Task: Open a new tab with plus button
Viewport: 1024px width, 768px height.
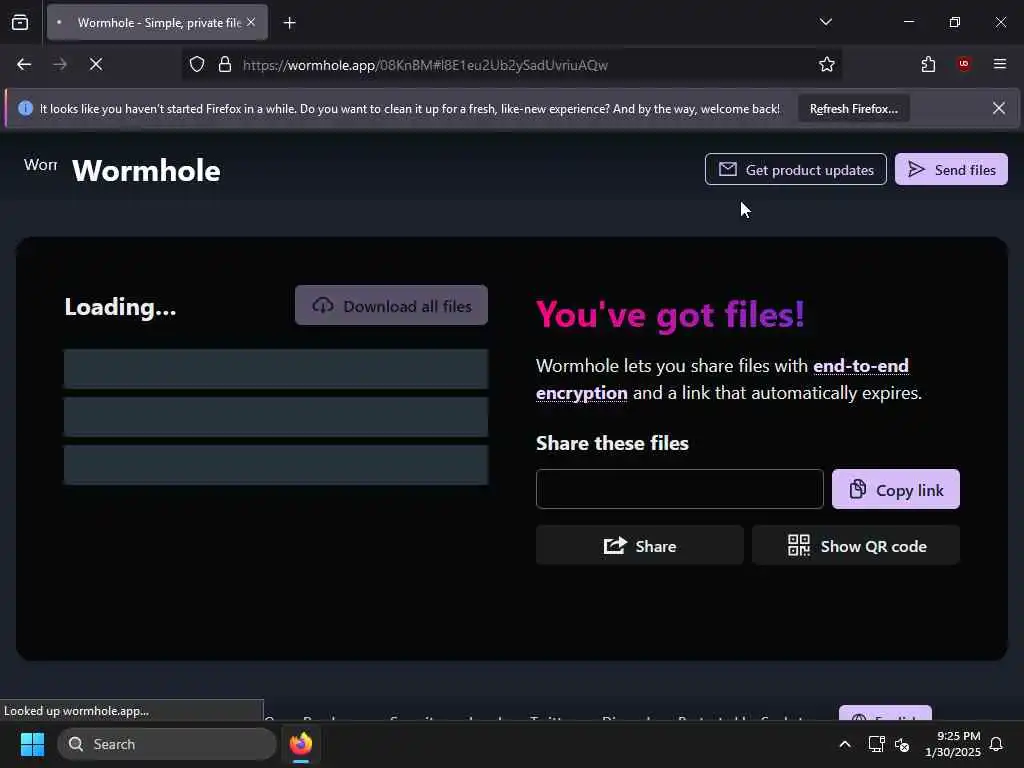Action: [289, 23]
